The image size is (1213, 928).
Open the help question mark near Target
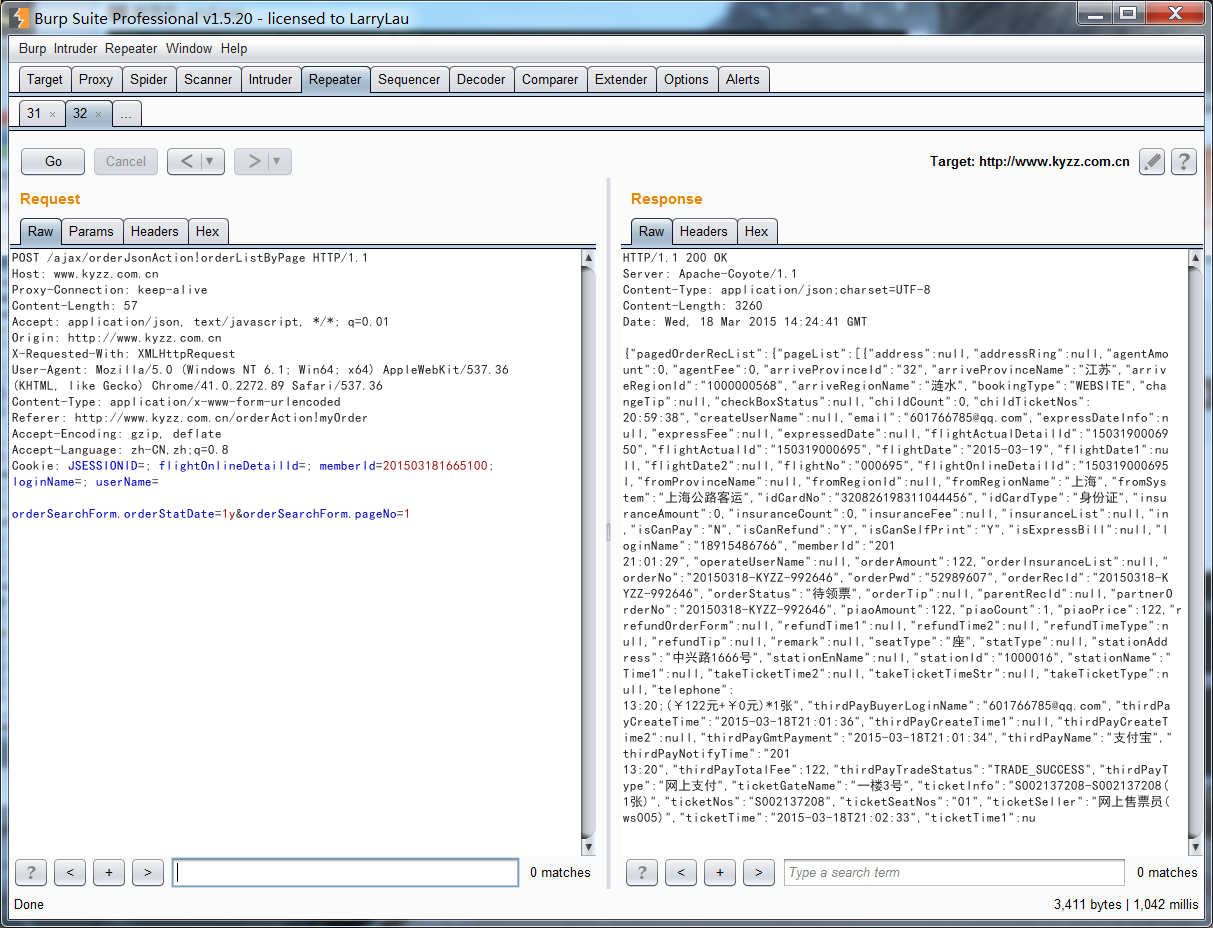pyautogui.click(x=1184, y=161)
